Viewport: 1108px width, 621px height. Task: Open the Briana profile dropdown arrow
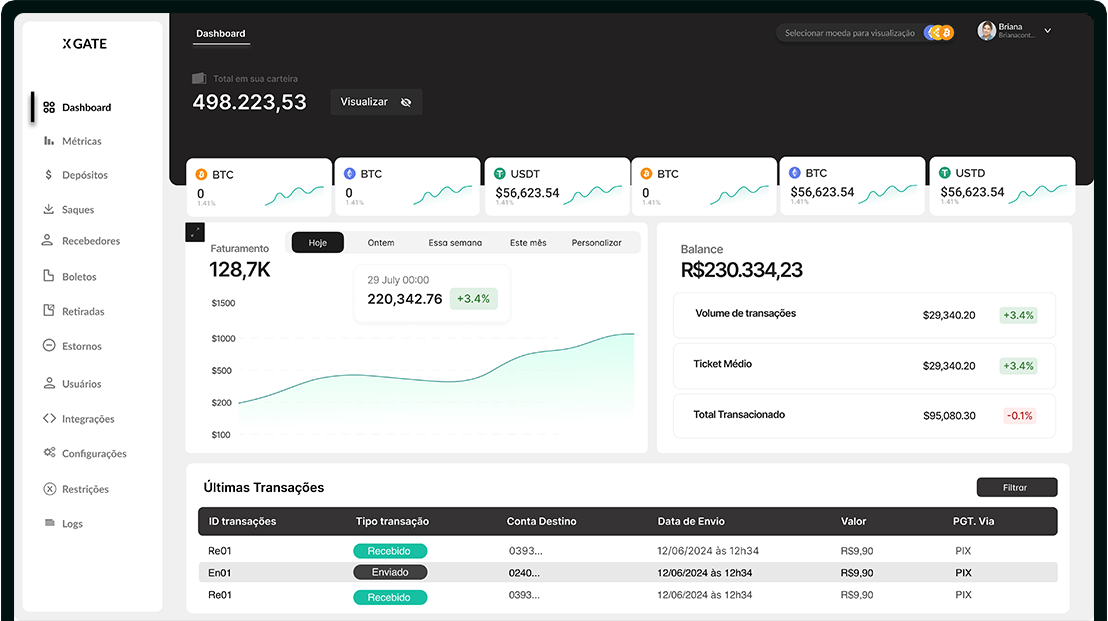pos(1047,31)
